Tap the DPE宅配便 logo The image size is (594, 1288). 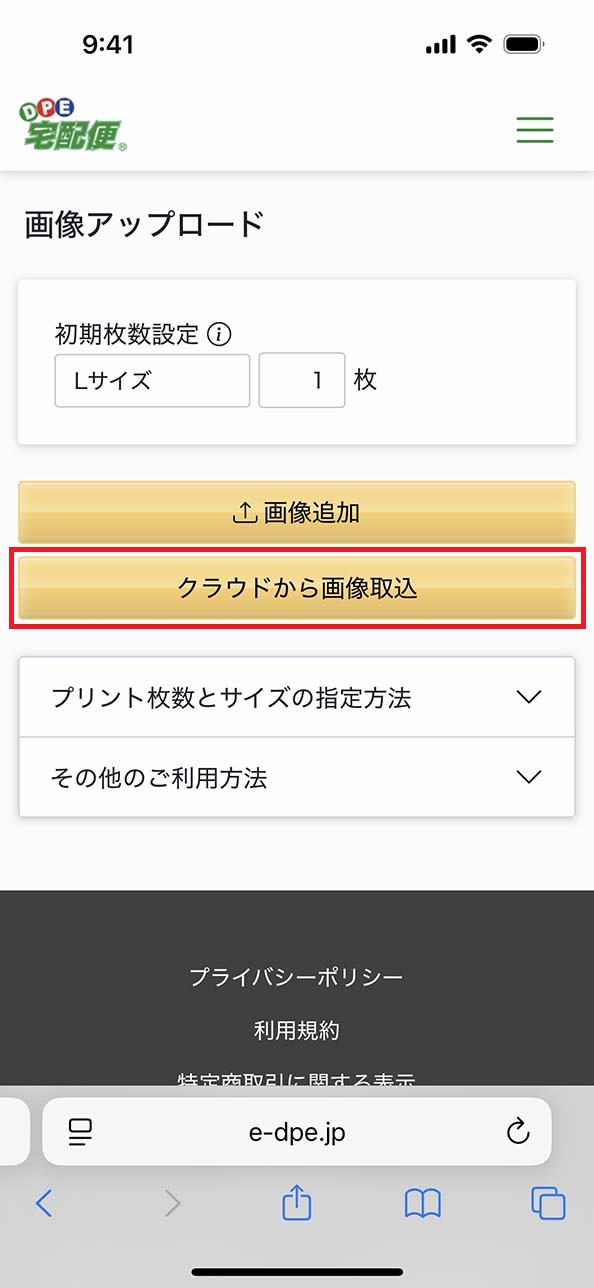coord(73,125)
